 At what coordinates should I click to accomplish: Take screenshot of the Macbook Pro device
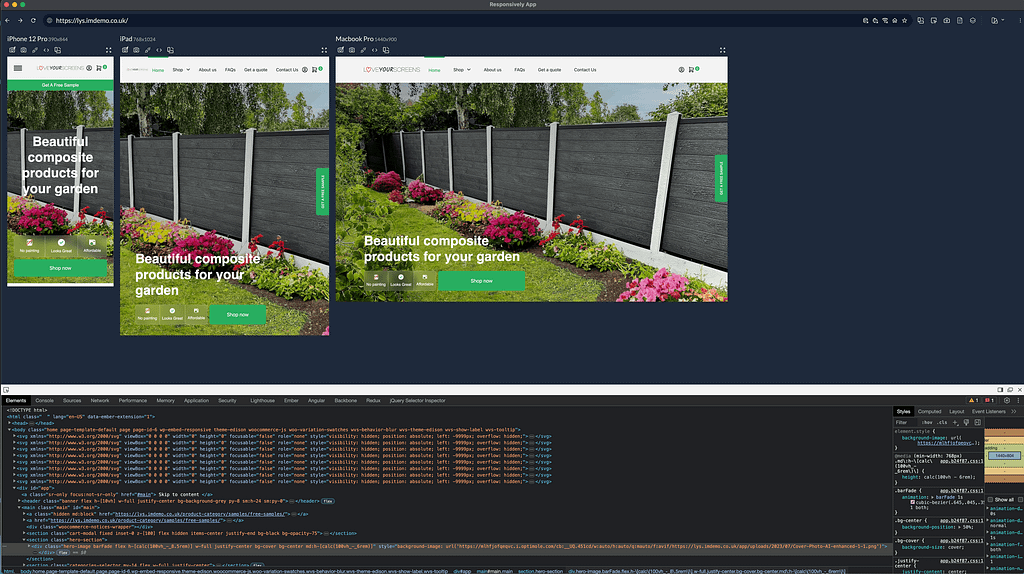coord(352,50)
